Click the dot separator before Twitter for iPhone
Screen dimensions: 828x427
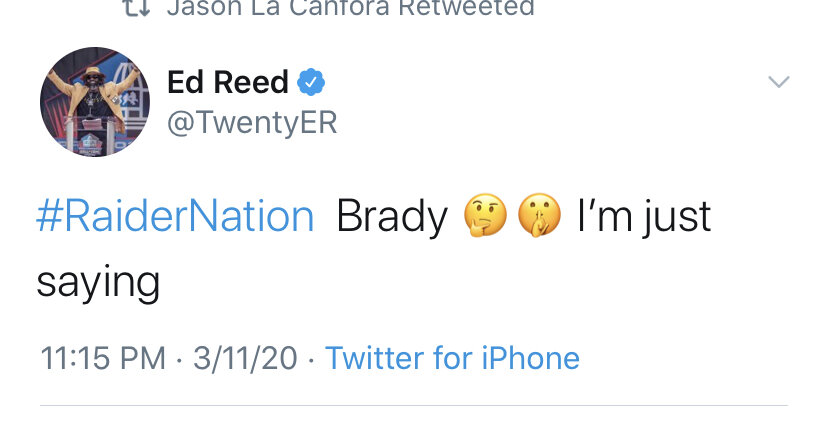311,360
